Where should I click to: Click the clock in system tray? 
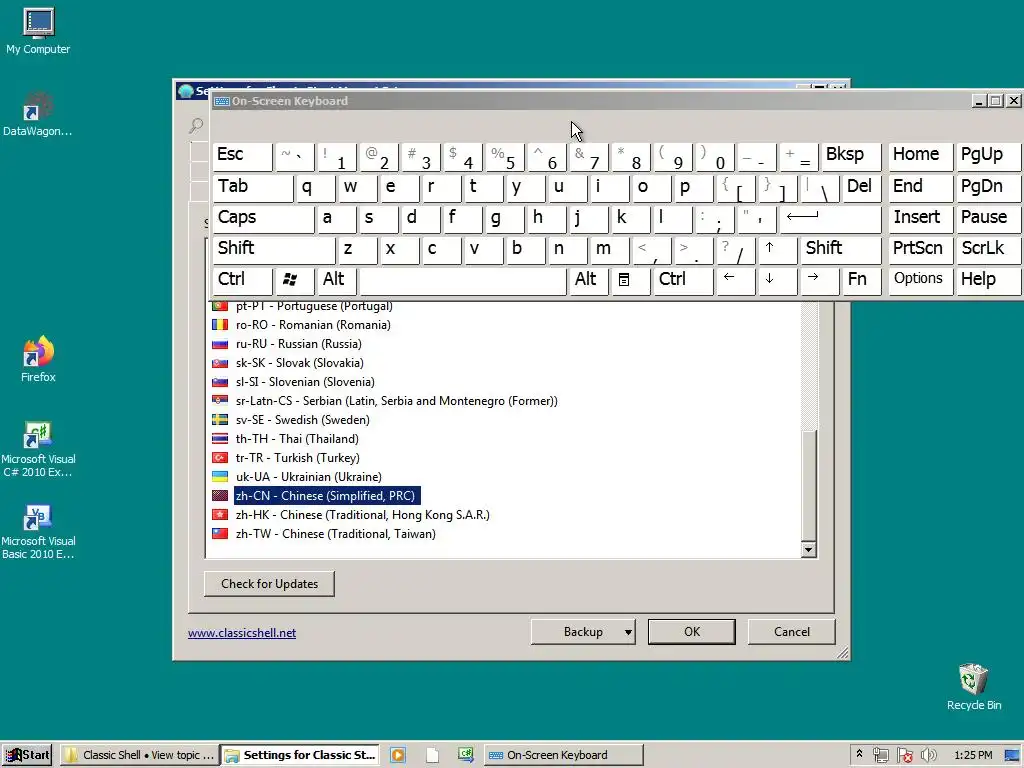coord(973,756)
